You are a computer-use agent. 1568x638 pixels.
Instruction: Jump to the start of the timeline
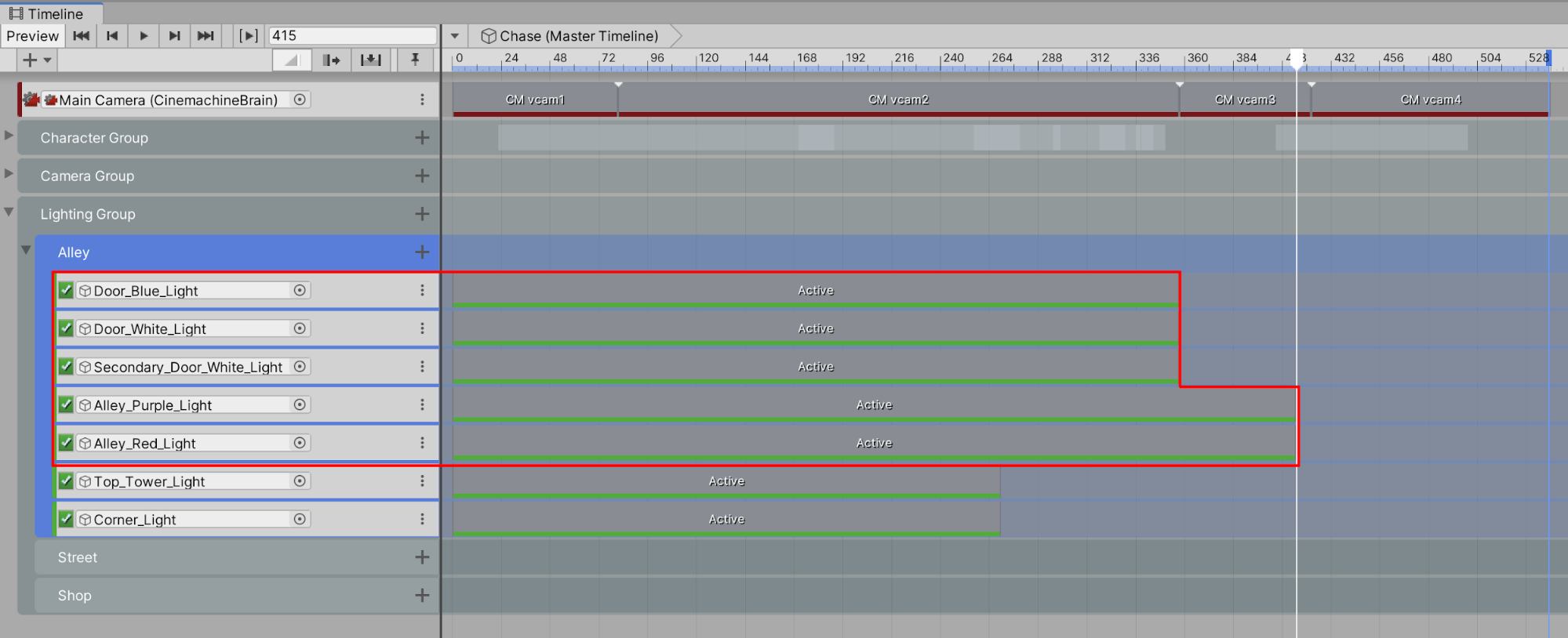tap(81, 36)
